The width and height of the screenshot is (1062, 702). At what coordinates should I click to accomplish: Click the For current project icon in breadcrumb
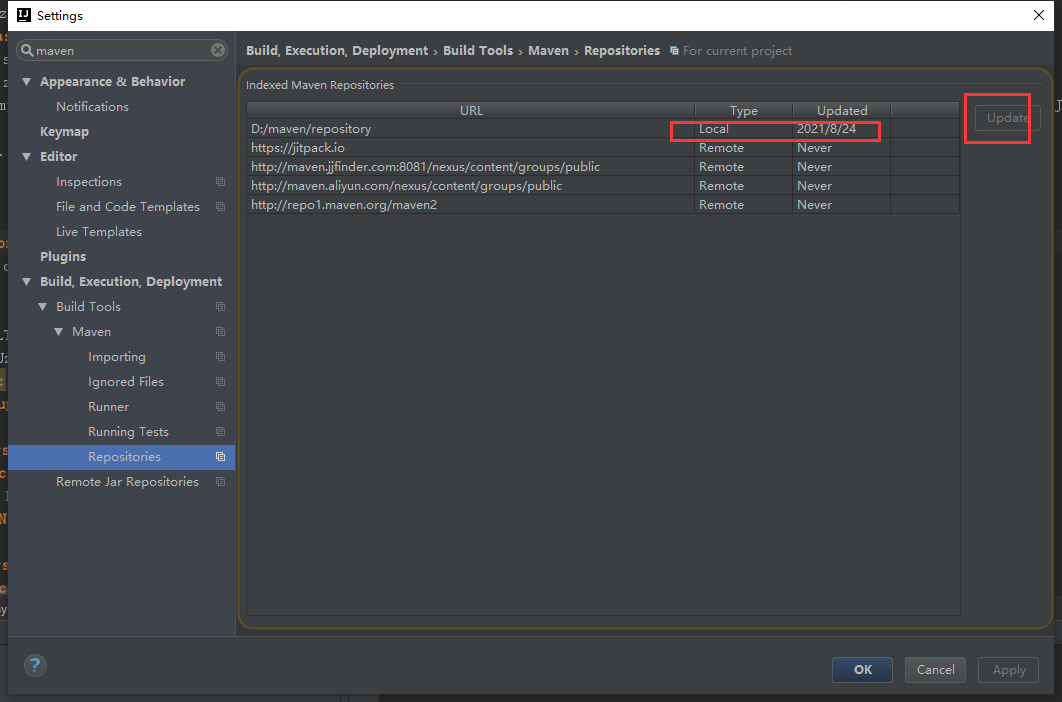point(674,51)
